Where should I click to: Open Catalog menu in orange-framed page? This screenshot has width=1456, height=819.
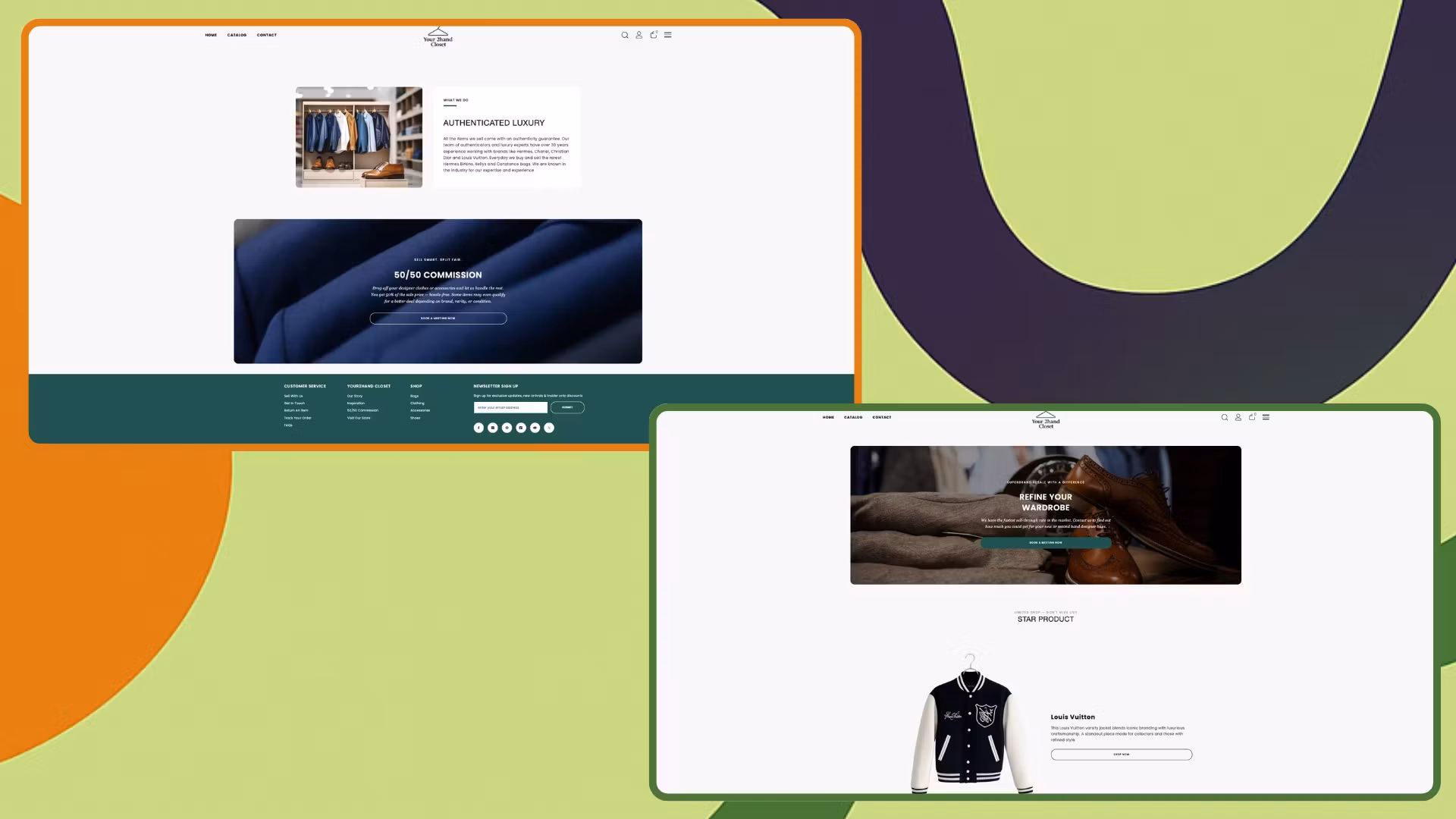click(x=237, y=35)
